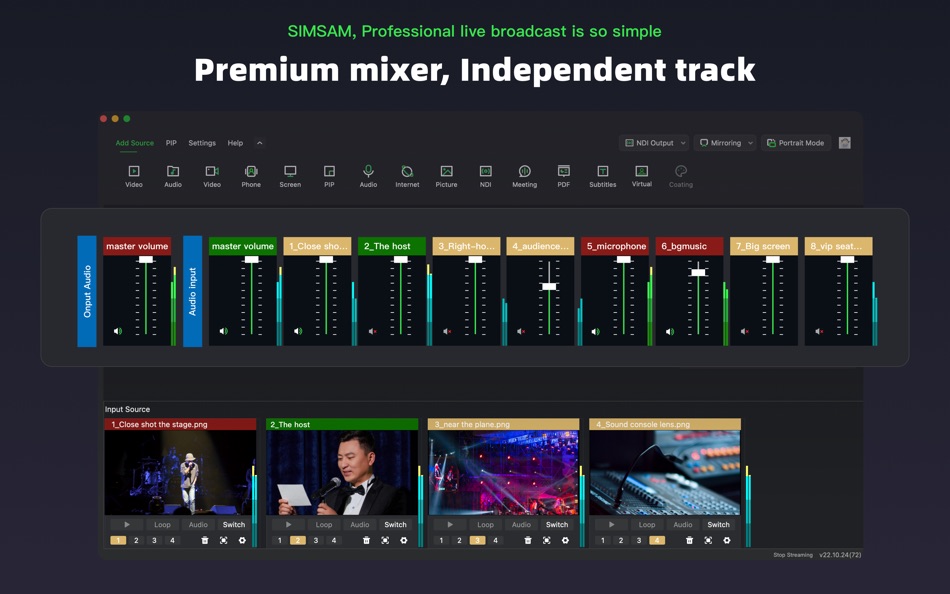Open the Mirroring dropdown
950x594 pixels.
tap(725, 143)
